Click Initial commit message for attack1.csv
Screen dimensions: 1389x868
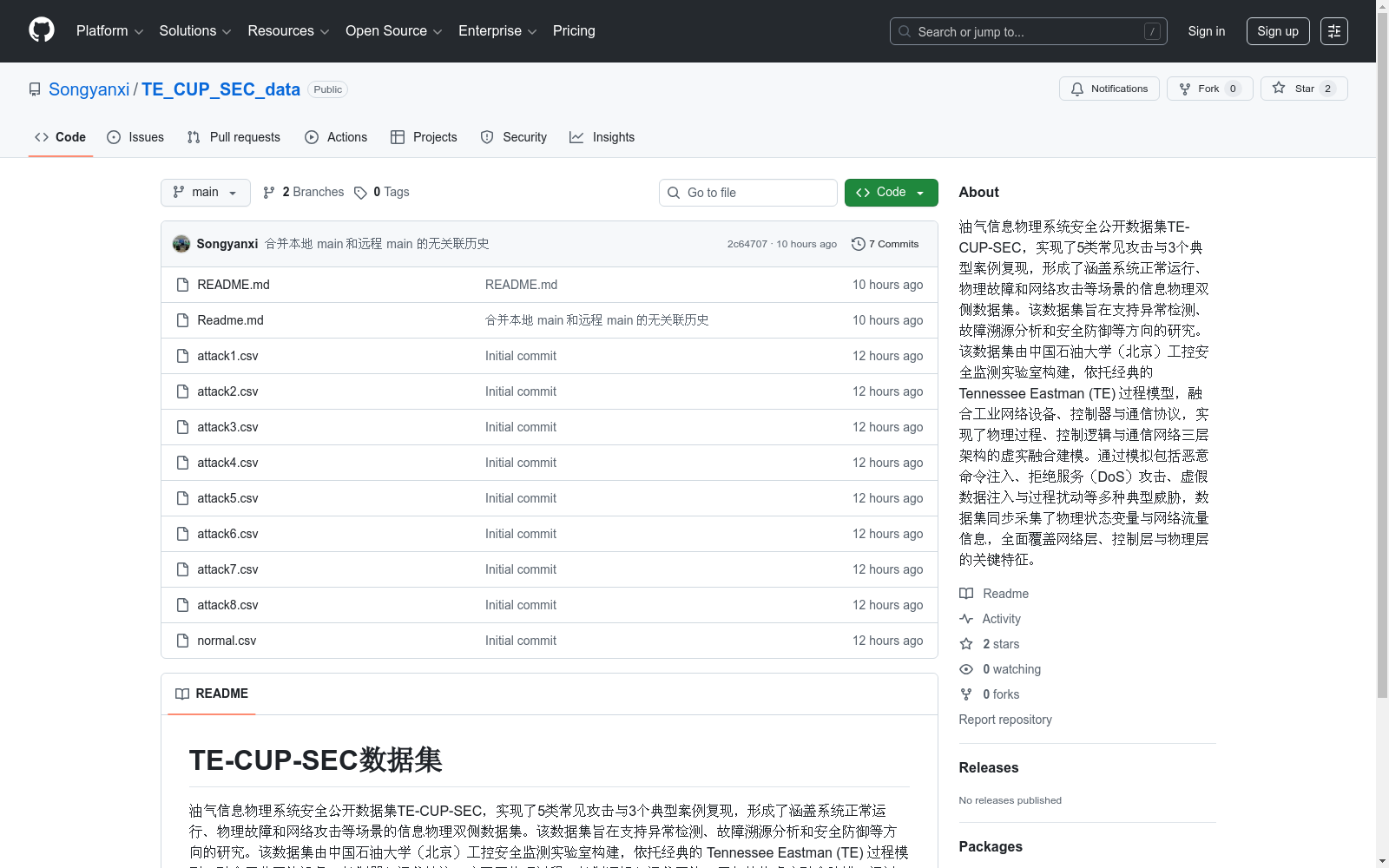point(521,356)
